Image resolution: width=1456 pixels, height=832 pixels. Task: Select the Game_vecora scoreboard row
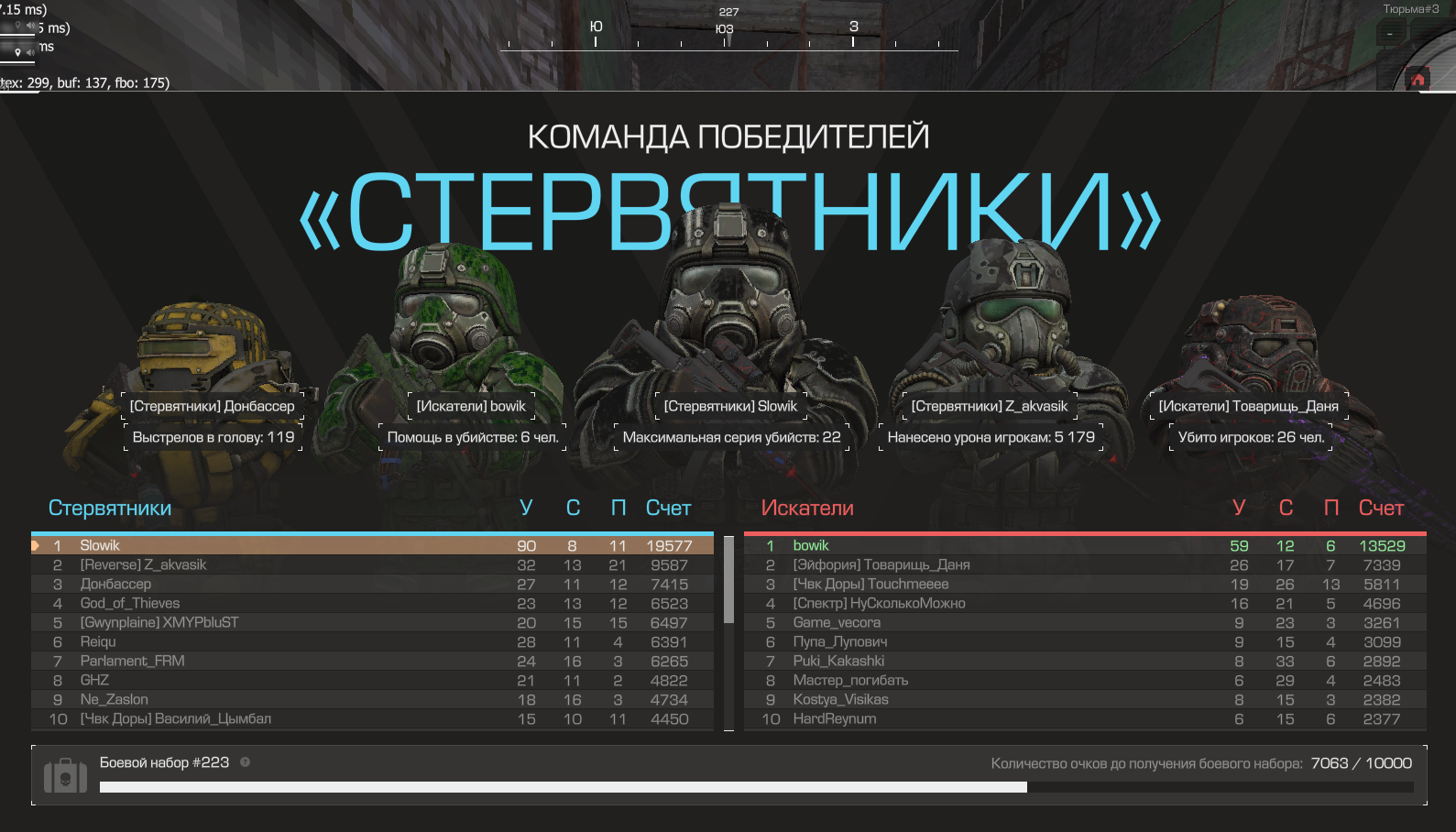[x=1085, y=622]
